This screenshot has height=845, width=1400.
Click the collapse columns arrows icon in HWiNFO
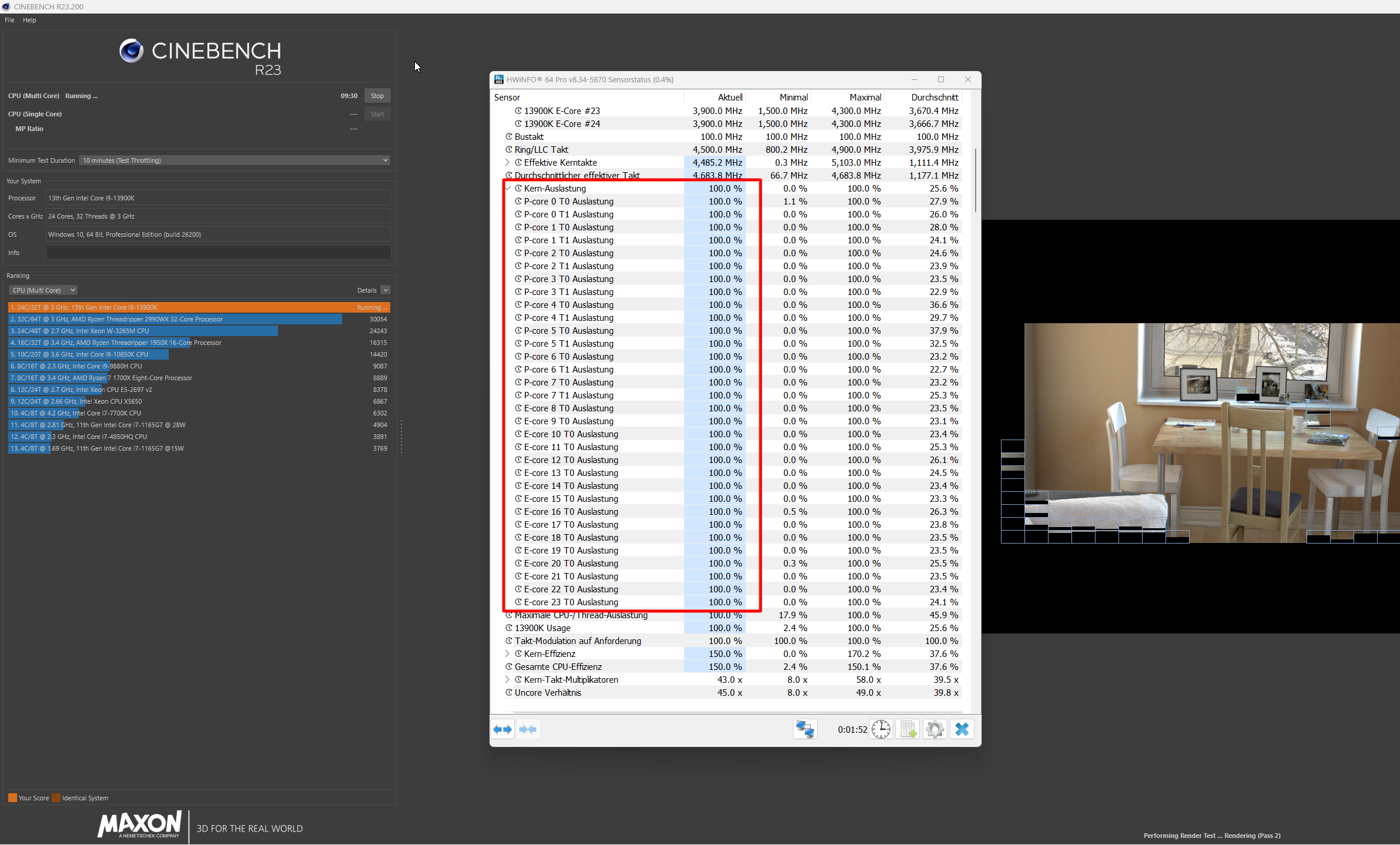(x=528, y=729)
